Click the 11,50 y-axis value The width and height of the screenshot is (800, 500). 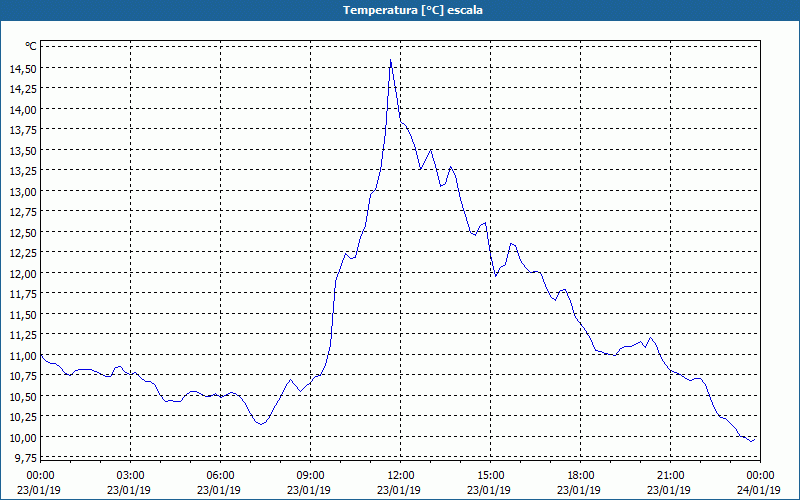(x=23, y=315)
